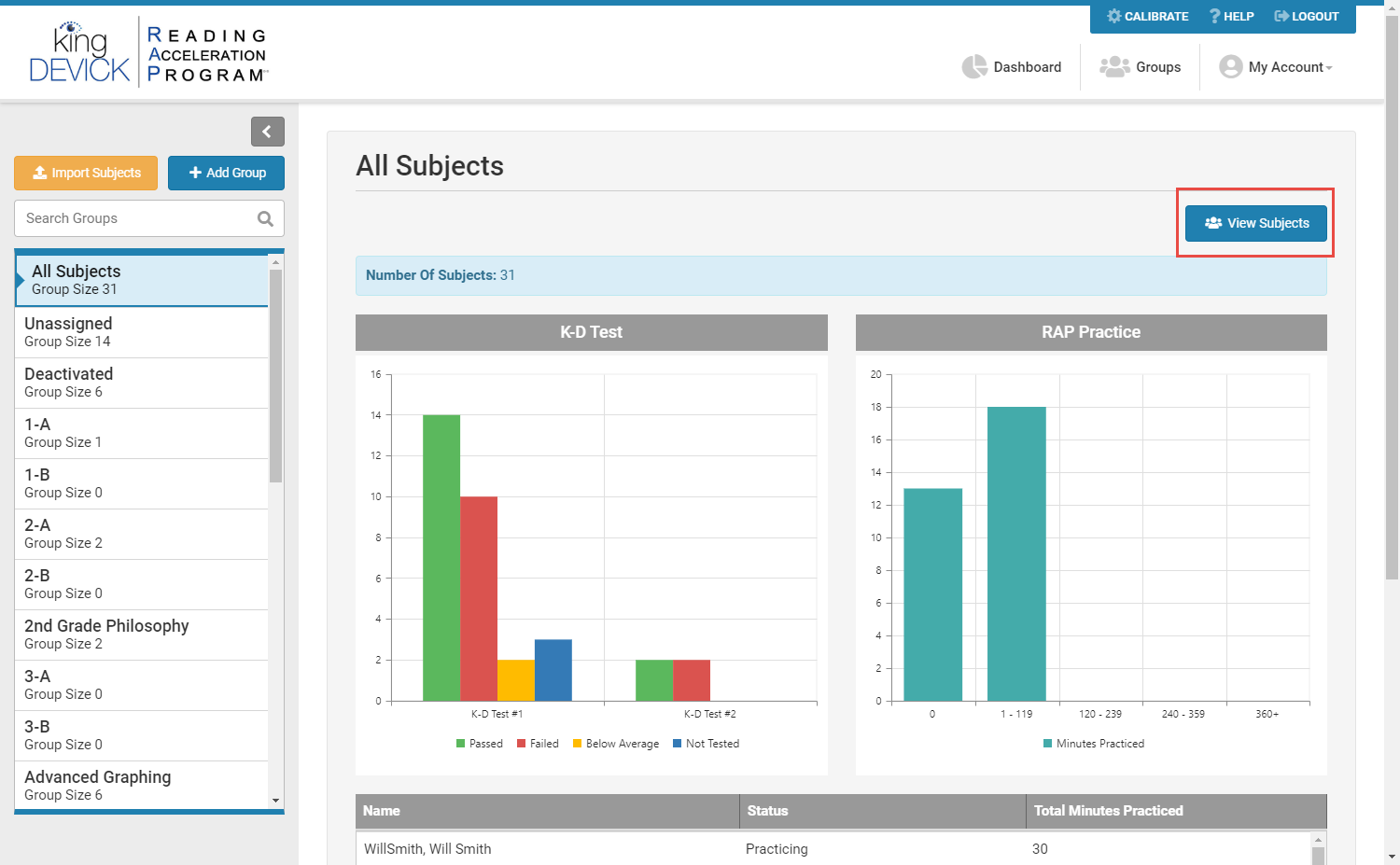Image resolution: width=1400 pixels, height=865 pixels.
Task: Open the Calibrate gear option
Action: tap(1147, 17)
